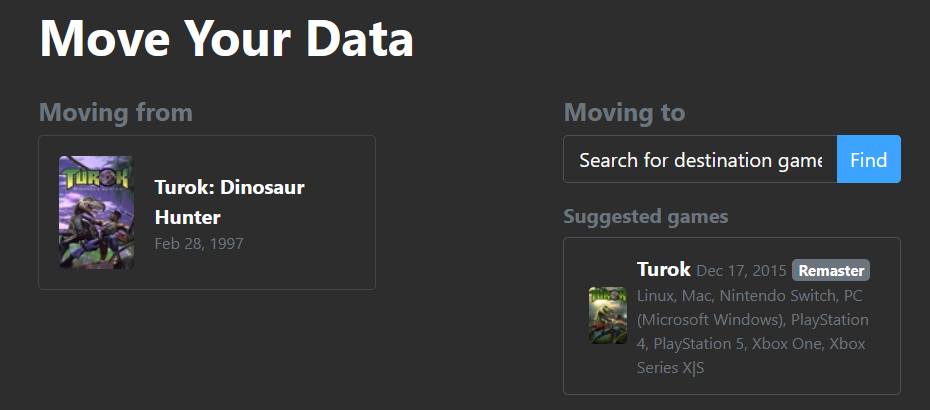The image size is (930, 410).
Task: Click the Moving to heading
Action: click(624, 113)
